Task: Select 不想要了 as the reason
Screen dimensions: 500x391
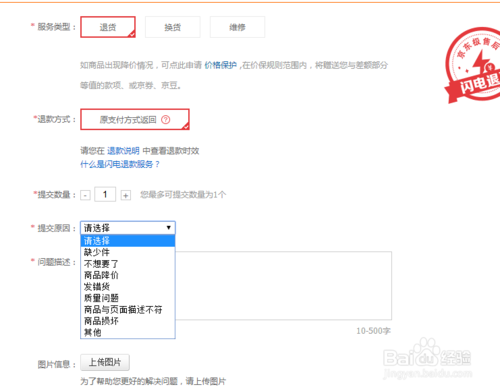Action: pos(128,264)
